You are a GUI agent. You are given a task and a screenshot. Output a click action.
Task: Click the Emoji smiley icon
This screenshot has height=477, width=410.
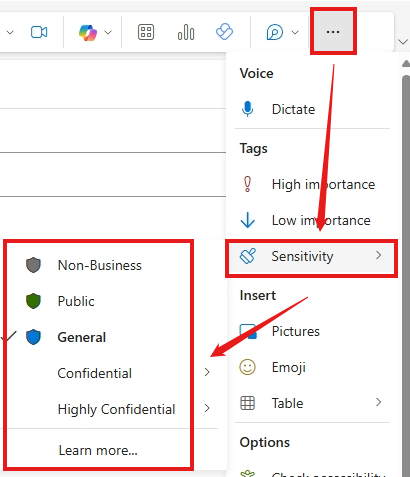coord(247,367)
